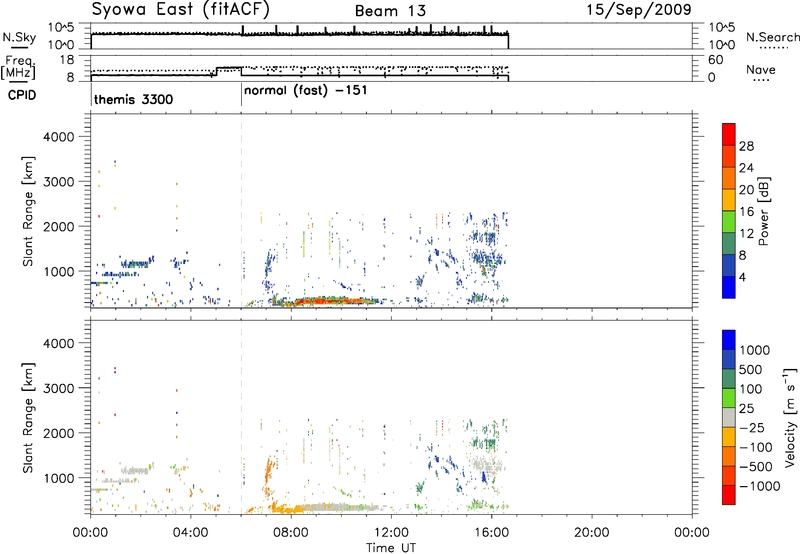The width and height of the screenshot is (800, 554).
Task: Click the '60' tick on the Nave axis
Action: point(715,60)
